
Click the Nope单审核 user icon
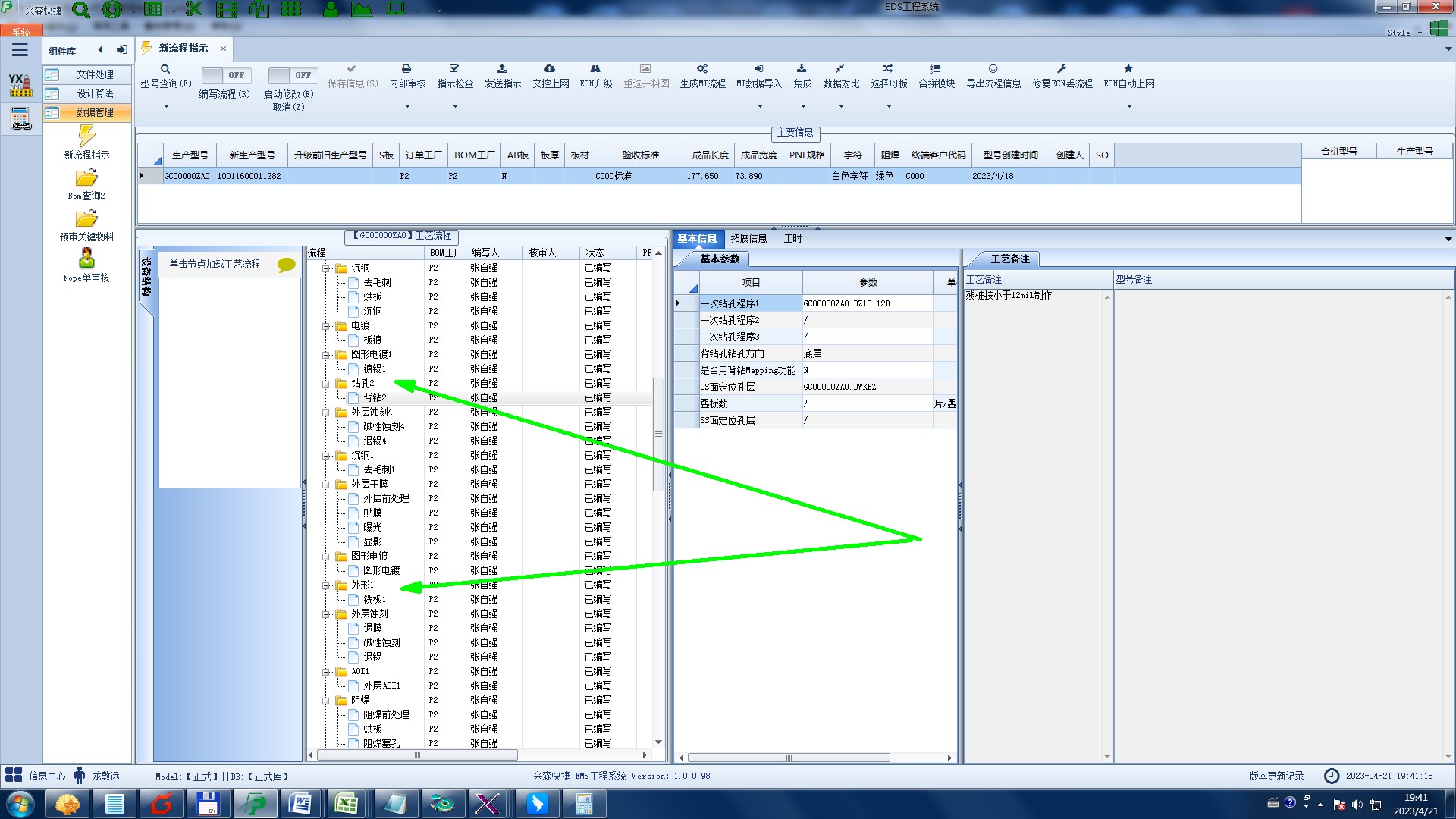86,259
